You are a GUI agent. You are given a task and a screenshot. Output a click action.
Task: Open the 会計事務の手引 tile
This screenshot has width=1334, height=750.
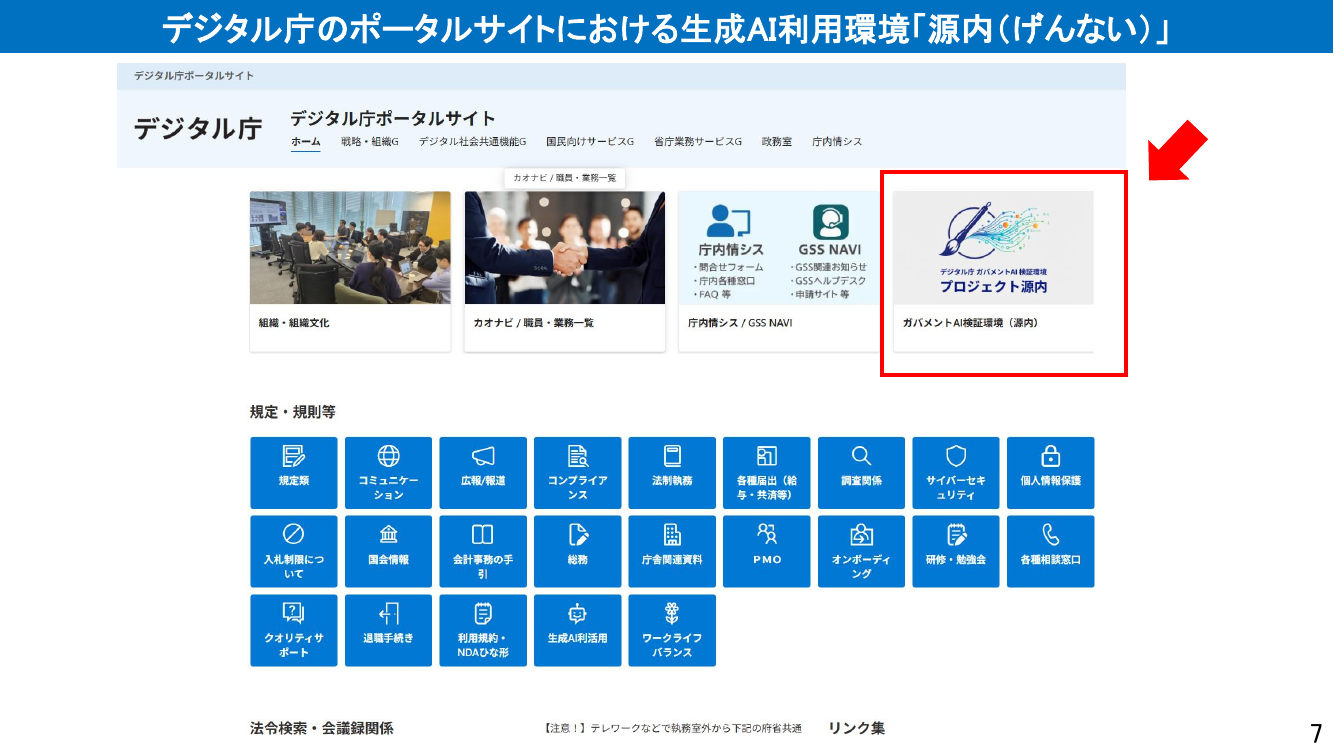point(483,551)
